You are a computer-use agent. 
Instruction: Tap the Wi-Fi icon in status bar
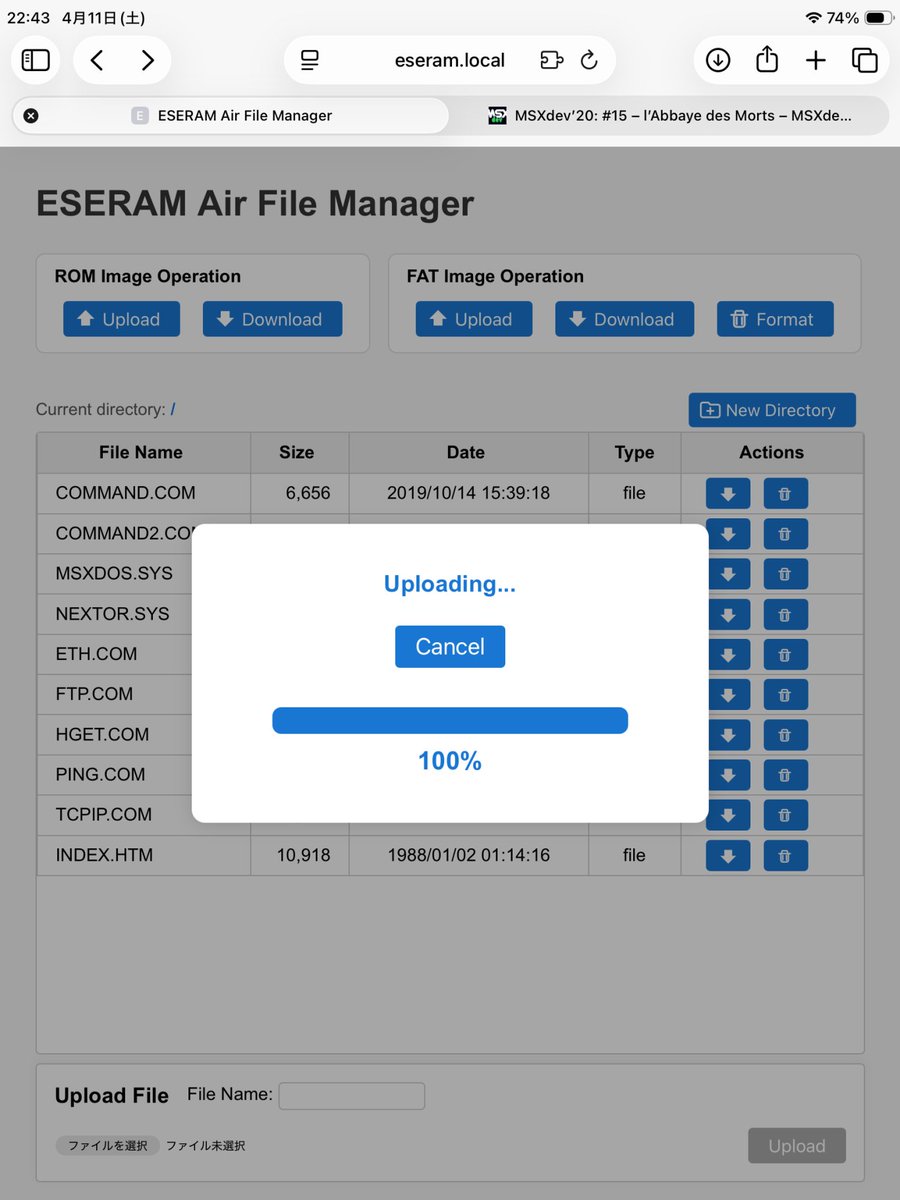pyautogui.click(x=813, y=18)
